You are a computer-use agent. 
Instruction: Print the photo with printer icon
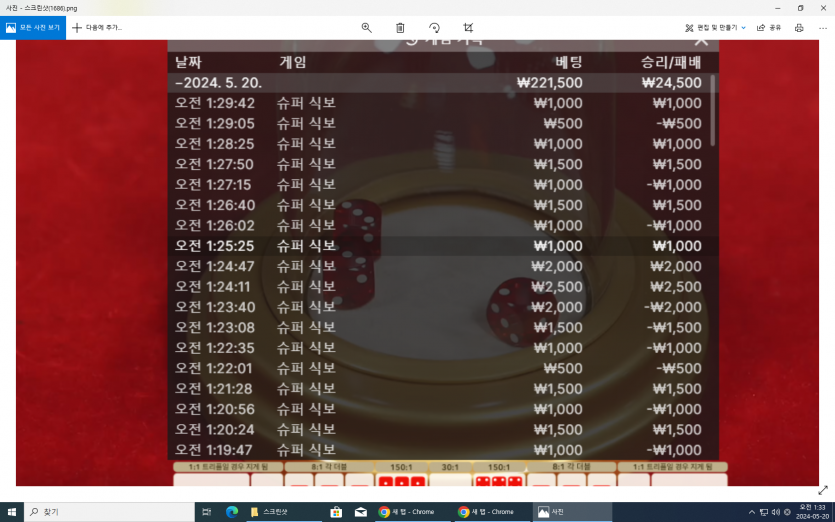(x=799, y=28)
